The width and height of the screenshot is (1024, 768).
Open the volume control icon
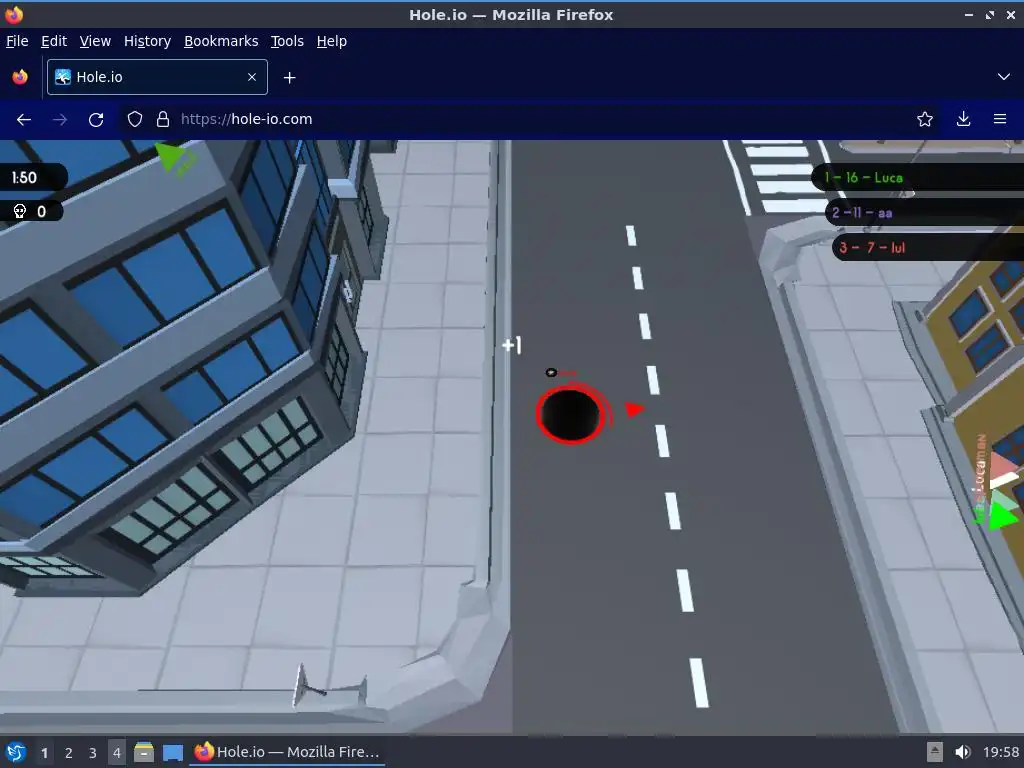coord(962,752)
